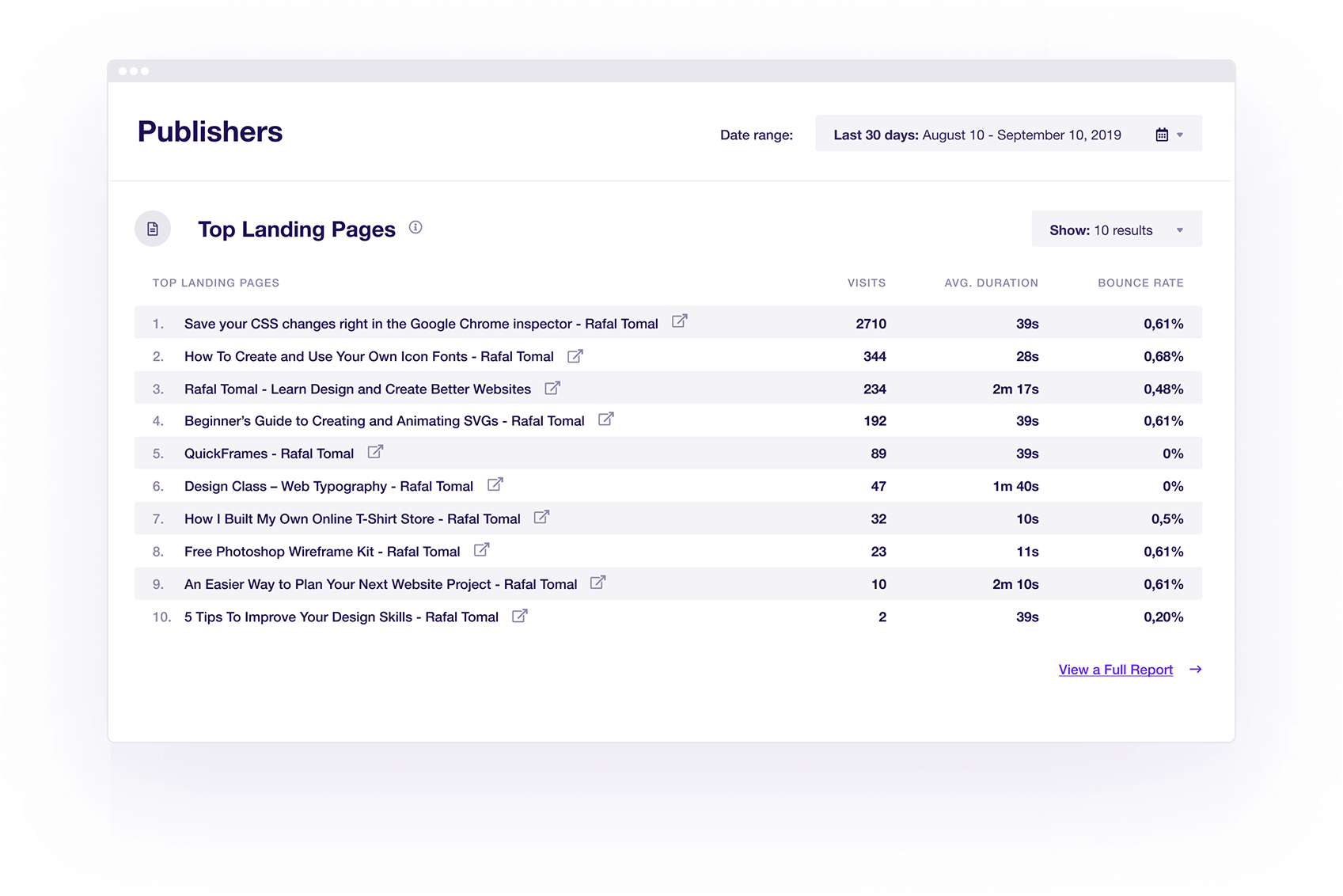Click external link icon beside Learn Design row

click(552, 388)
